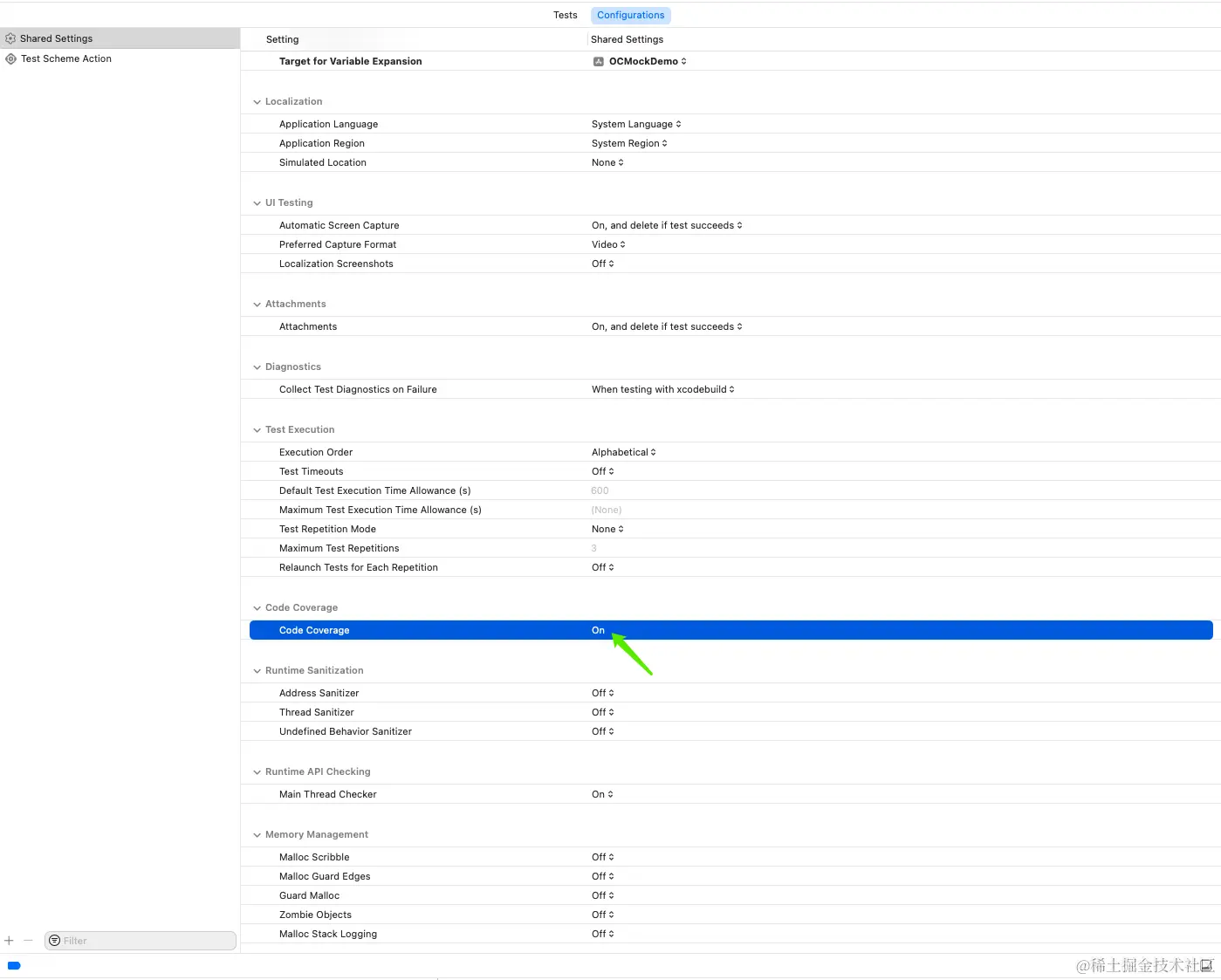1221x980 pixels.
Task: Toggle Guard Malloc Off value
Action: (603, 895)
